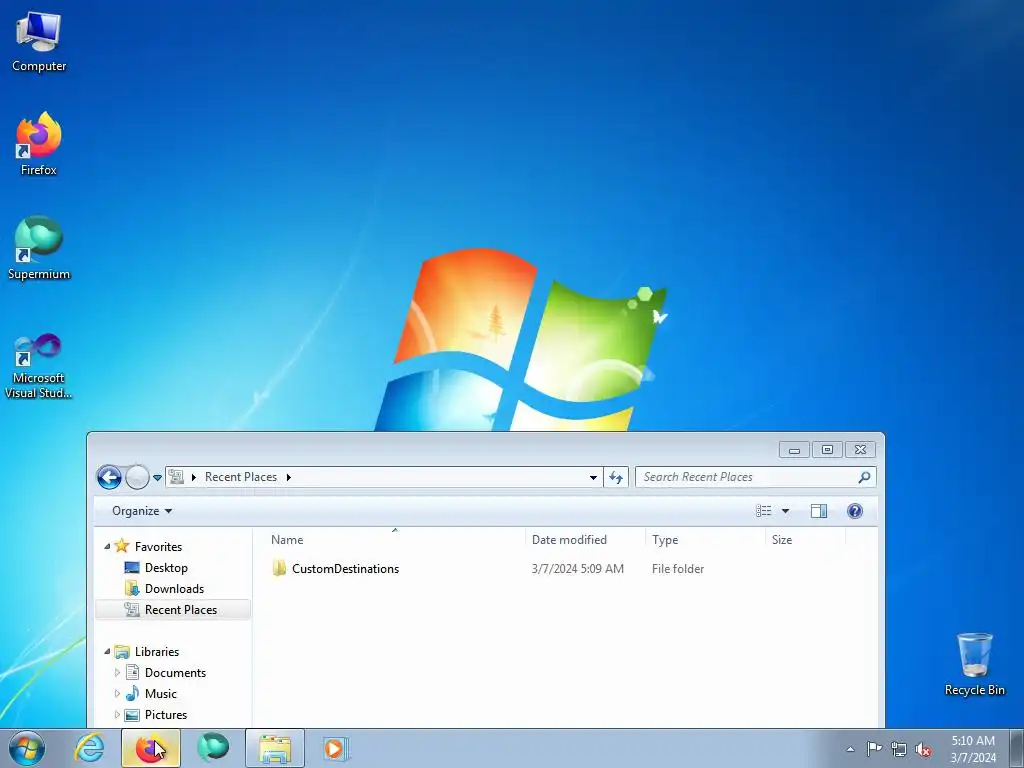Open Explorer Help button
This screenshot has height=768, width=1024.
(x=854, y=511)
